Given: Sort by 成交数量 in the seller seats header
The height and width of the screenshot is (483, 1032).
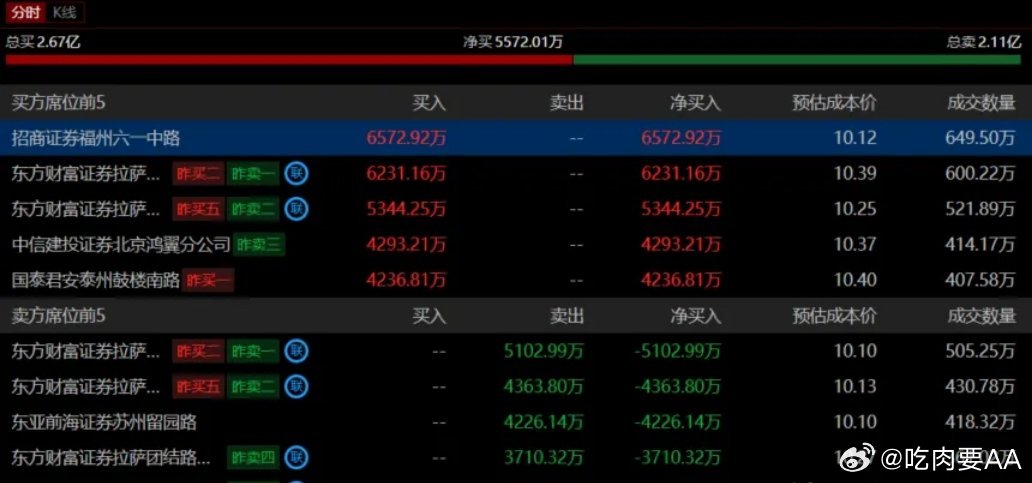Looking at the screenshot, I should [x=981, y=316].
